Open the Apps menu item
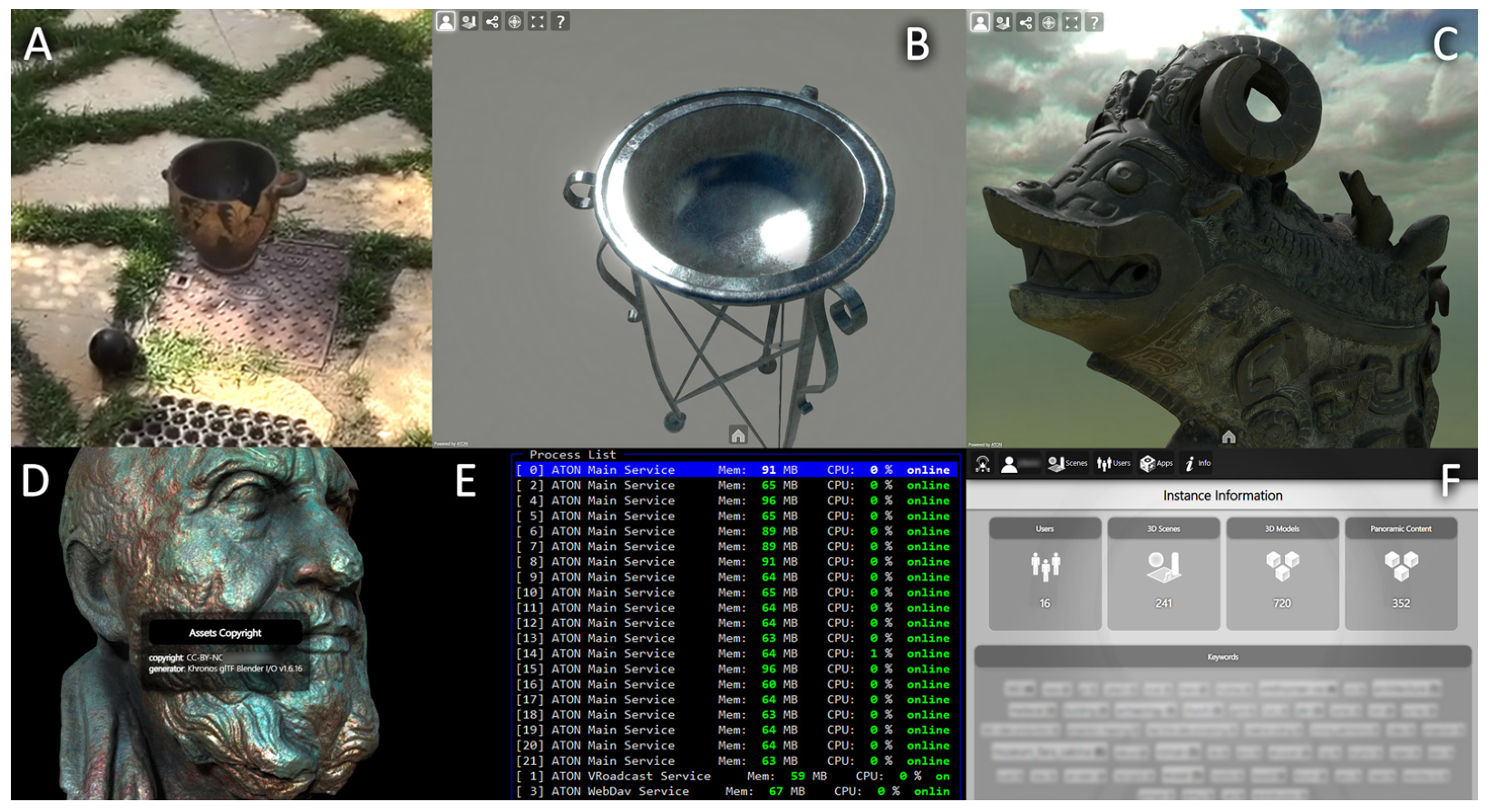Viewport: 1497px width, 812px height. [x=1156, y=464]
